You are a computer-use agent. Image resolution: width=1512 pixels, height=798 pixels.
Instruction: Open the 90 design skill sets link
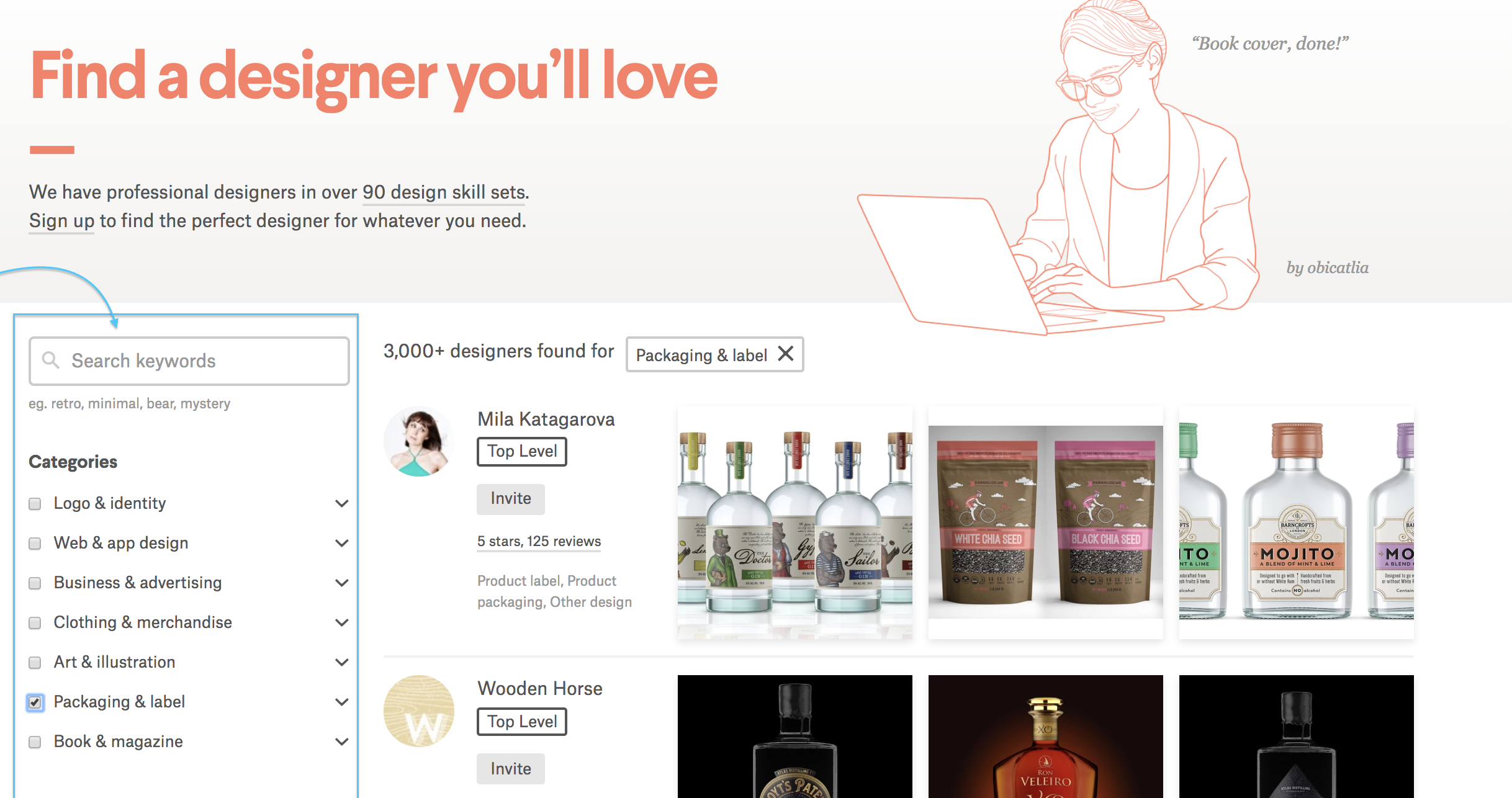444,192
